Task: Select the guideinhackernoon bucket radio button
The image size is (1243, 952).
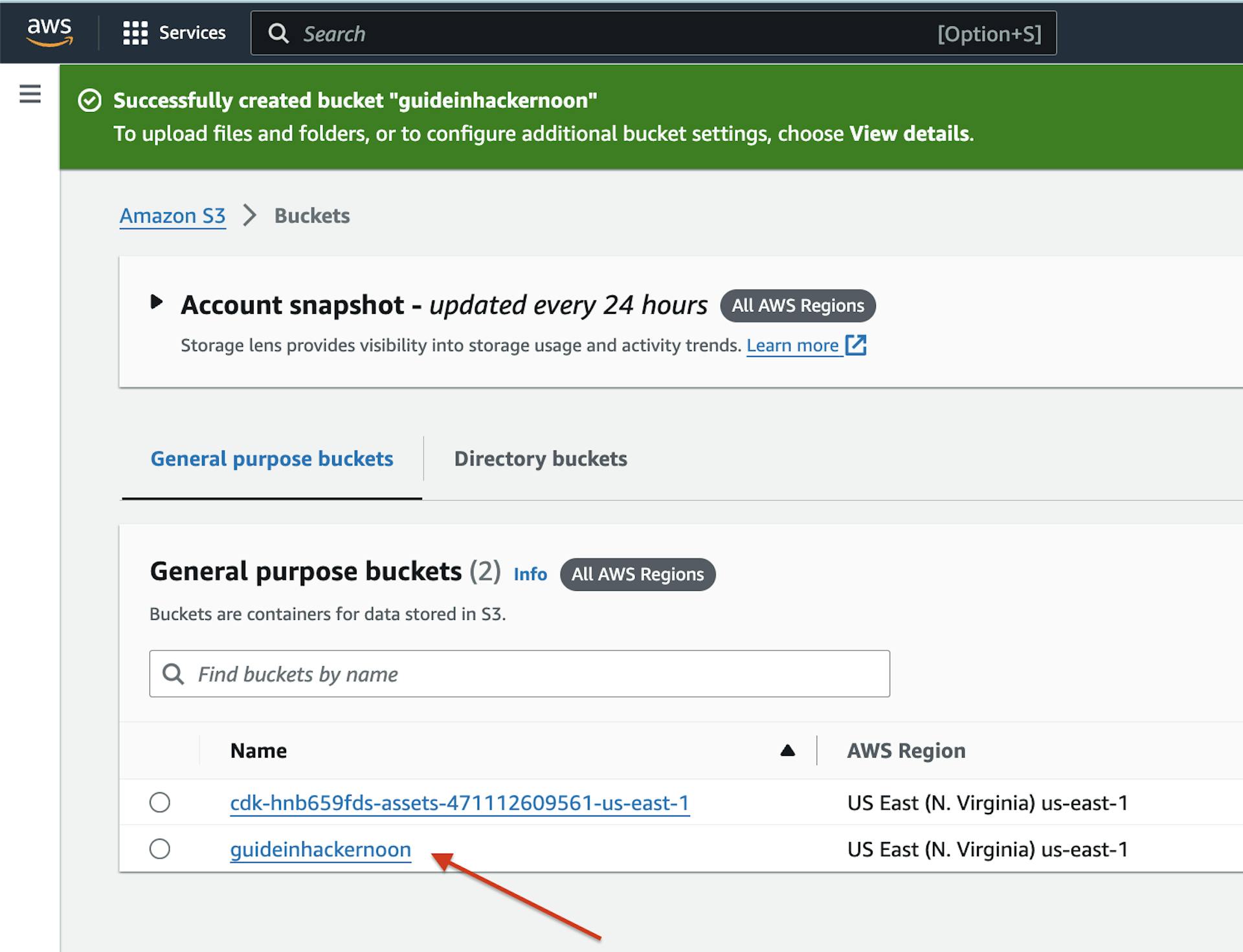Action: [x=159, y=849]
